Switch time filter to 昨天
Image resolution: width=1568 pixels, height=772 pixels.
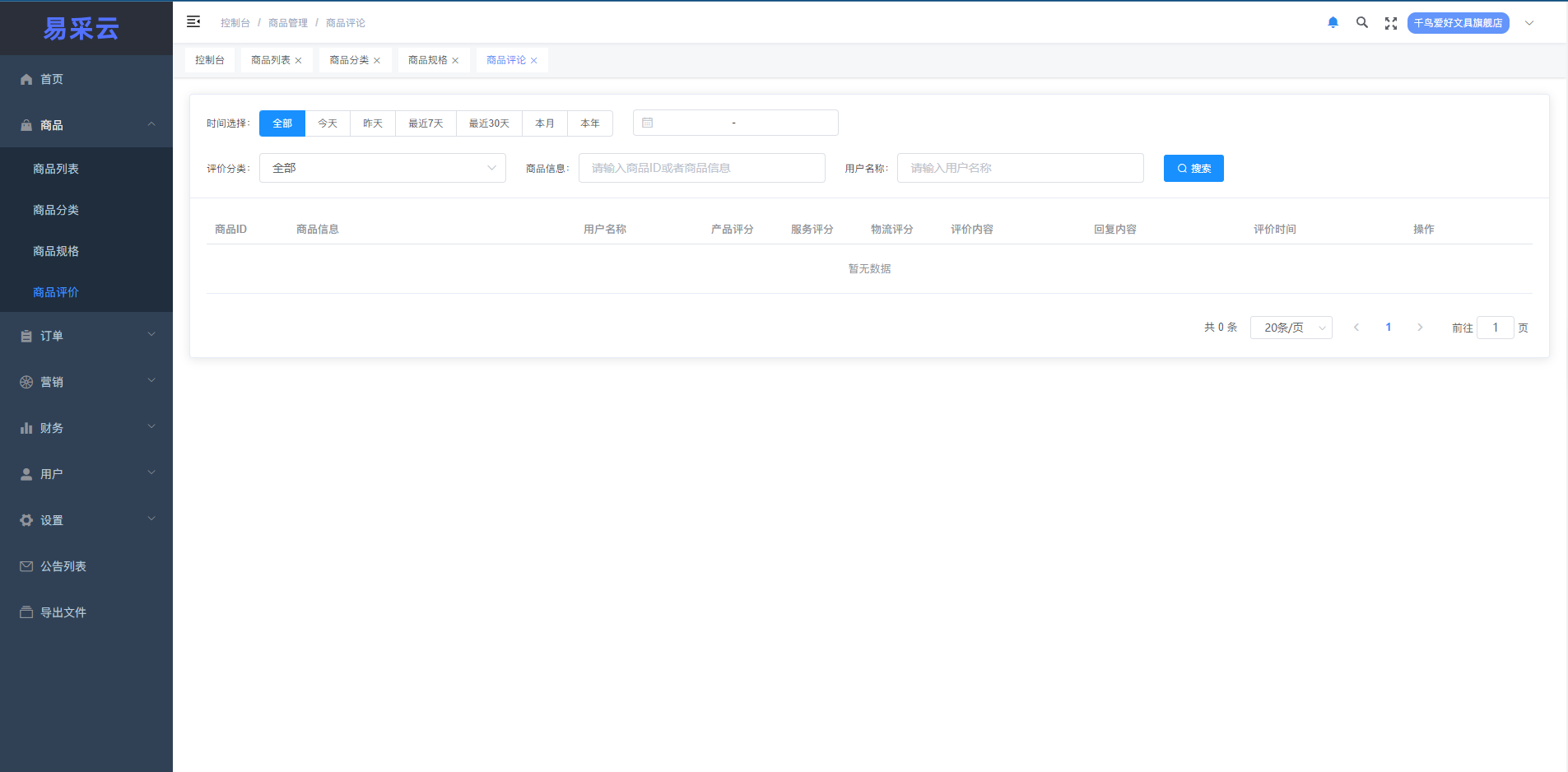pos(373,123)
